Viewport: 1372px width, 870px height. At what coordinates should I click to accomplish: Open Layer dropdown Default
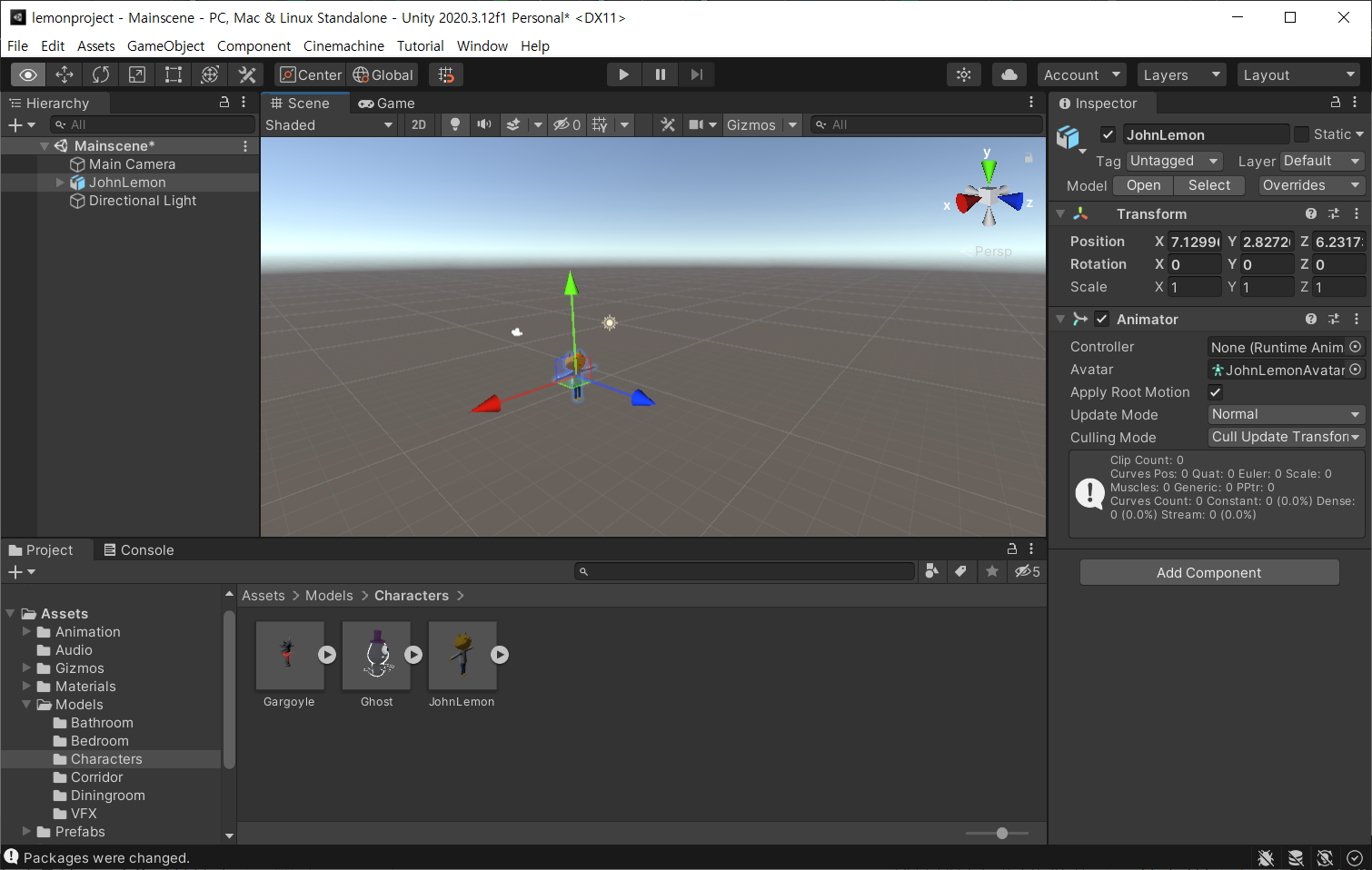click(1322, 161)
